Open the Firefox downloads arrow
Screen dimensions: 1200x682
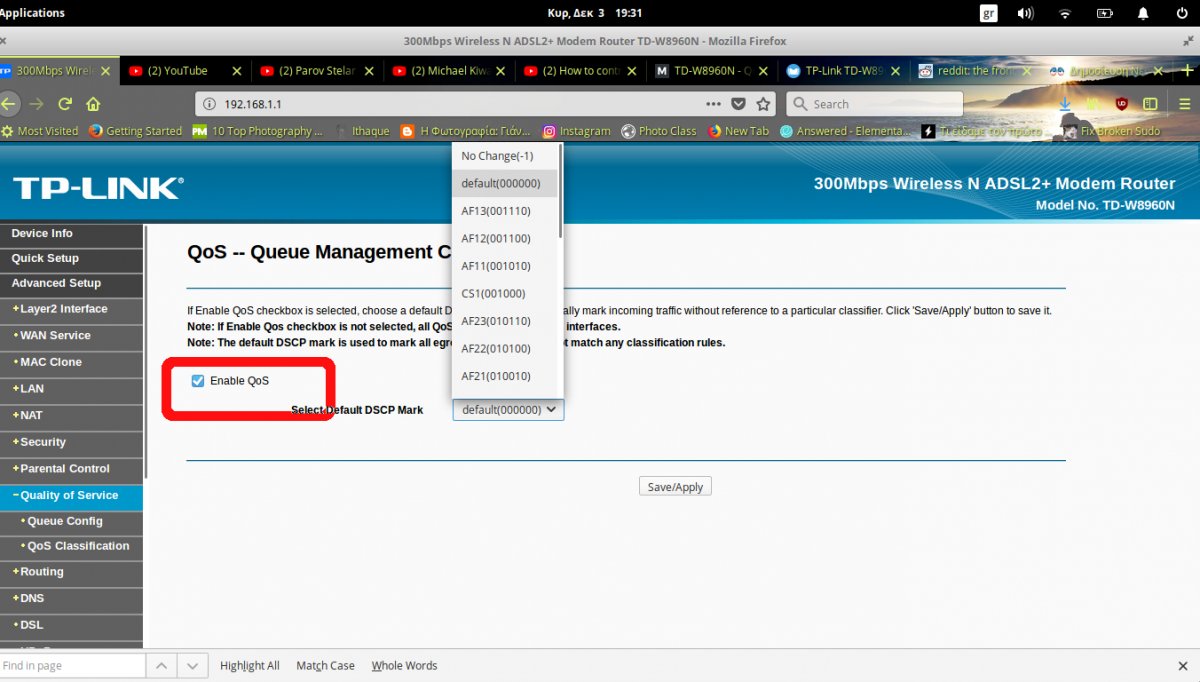[1065, 104]
